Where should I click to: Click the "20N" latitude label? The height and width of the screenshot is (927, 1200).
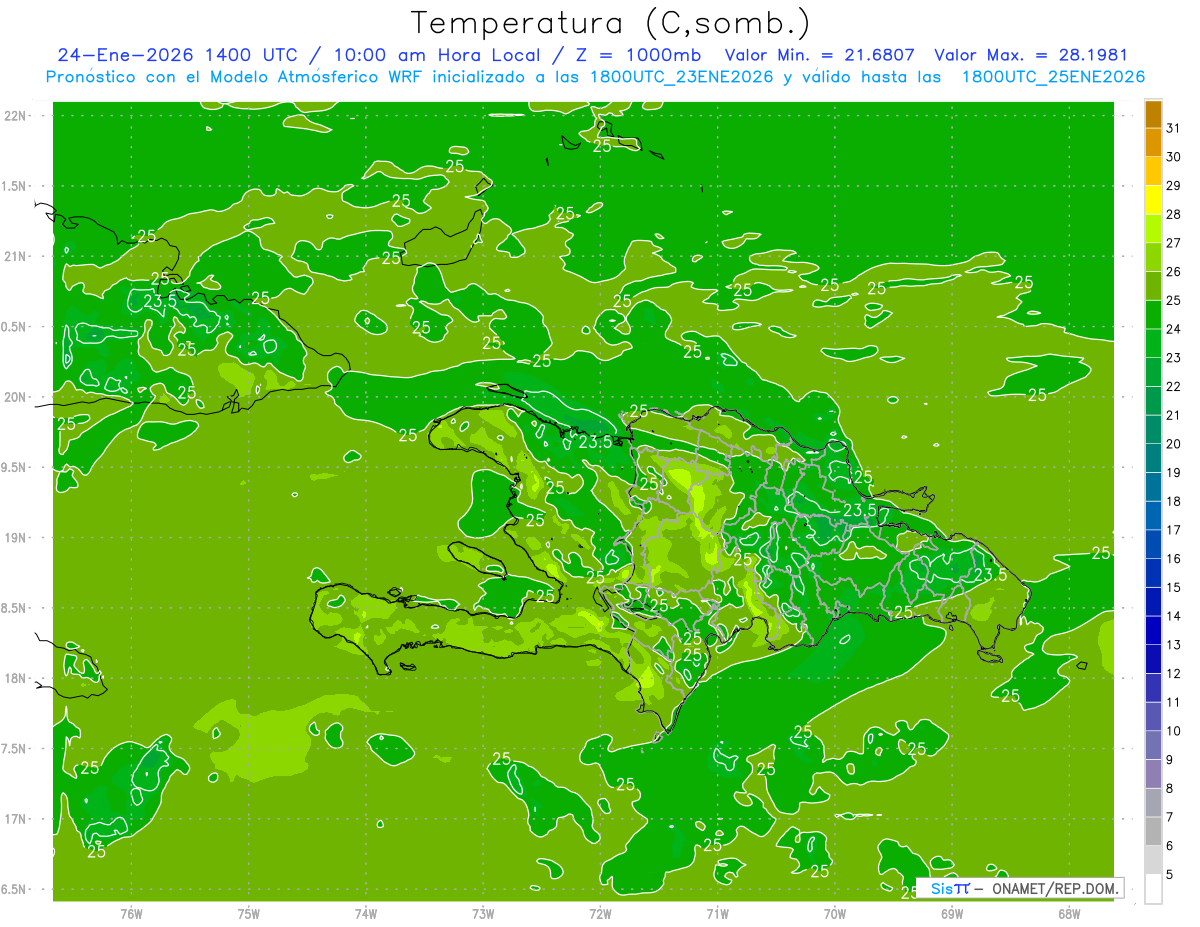[x=16, y=397]
